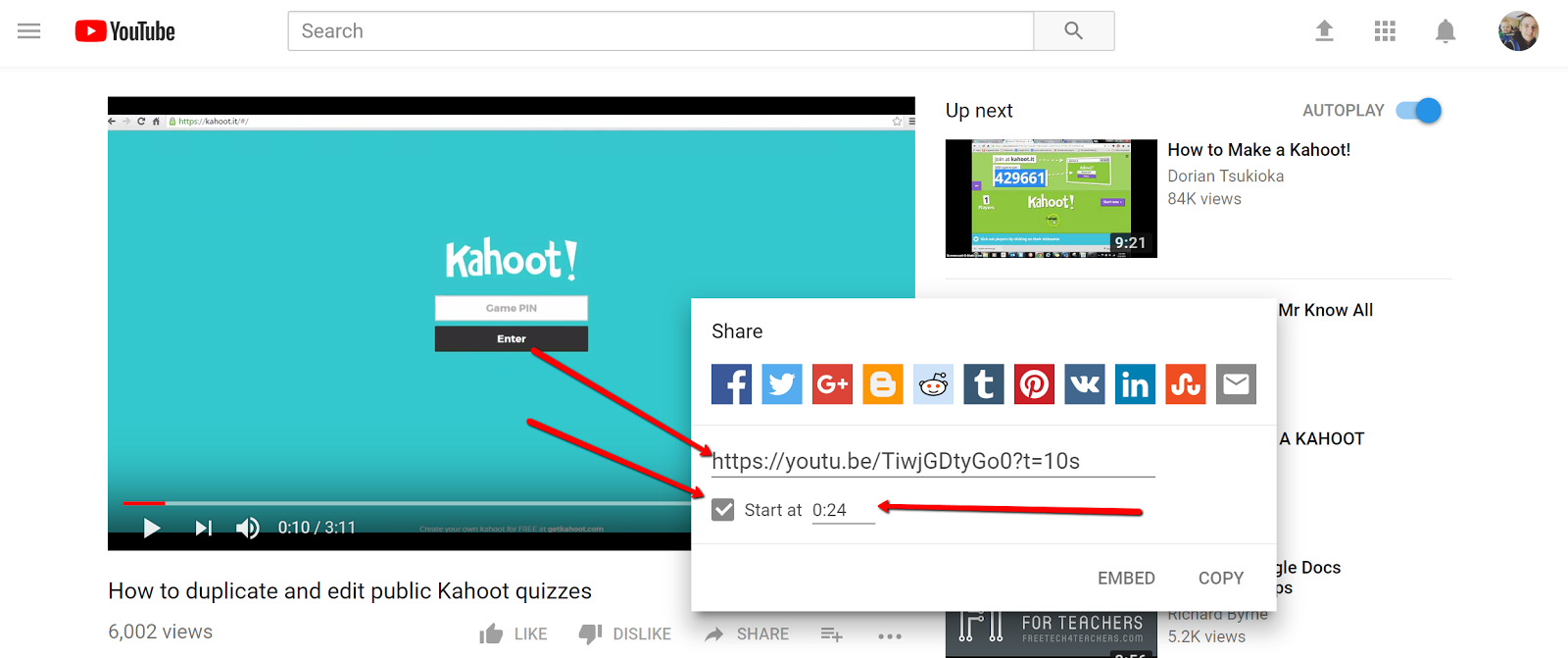This screenshot has width=1568, height=658.
Task: Play the video
Action: tap(152, 529)
